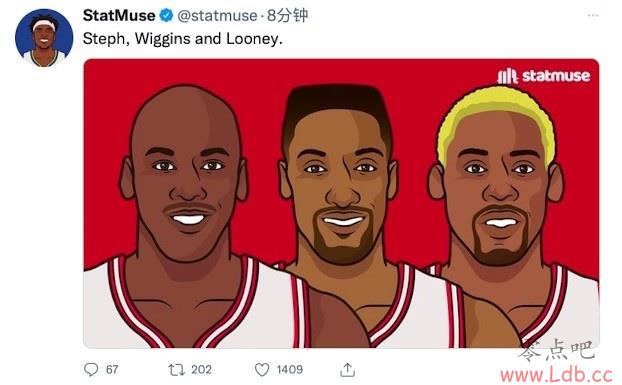This screenshot has width=622, height=385.
Task: Click the blue verified badge
Action: point(166,15)
